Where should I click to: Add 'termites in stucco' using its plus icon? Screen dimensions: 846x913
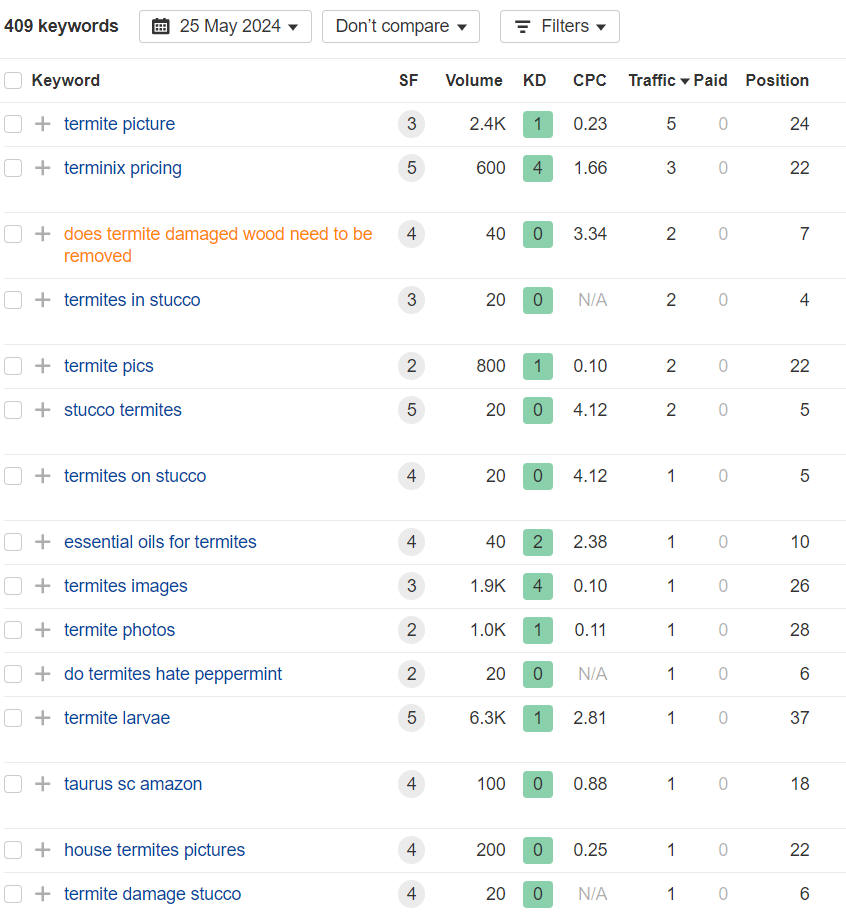[42, 300]
